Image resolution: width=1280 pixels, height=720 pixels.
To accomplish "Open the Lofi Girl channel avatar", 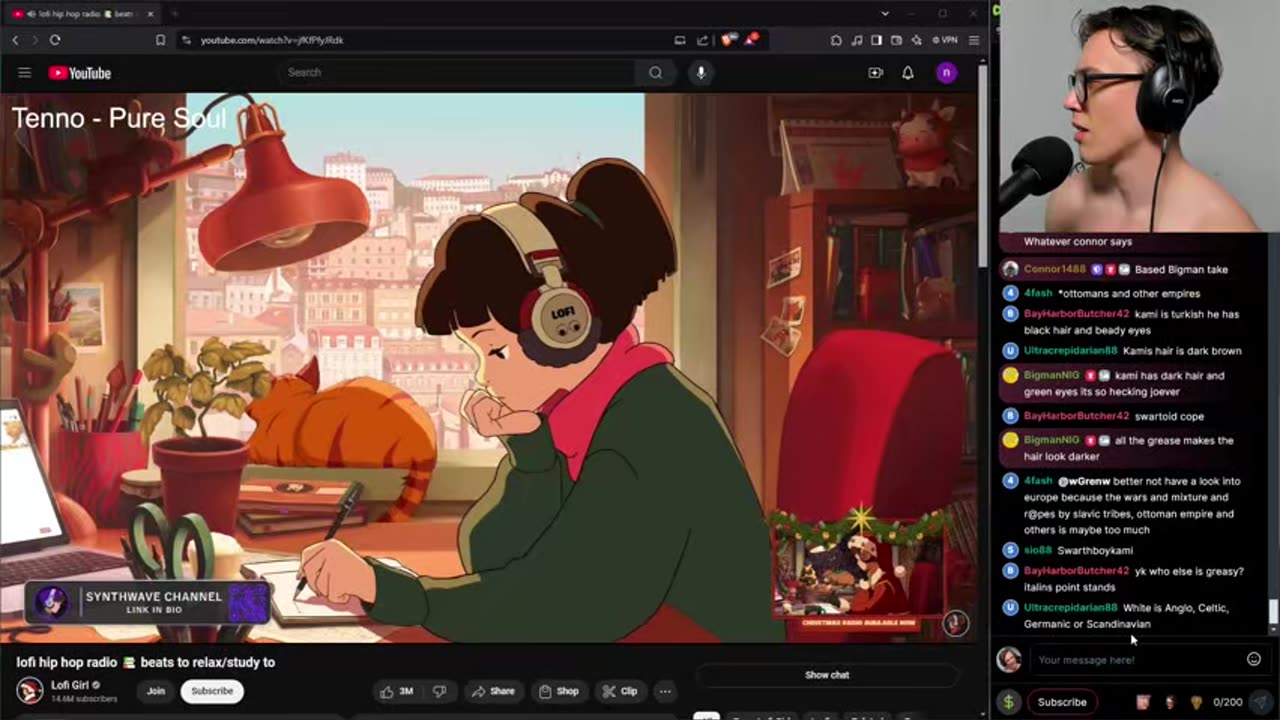I will (30, 691).
